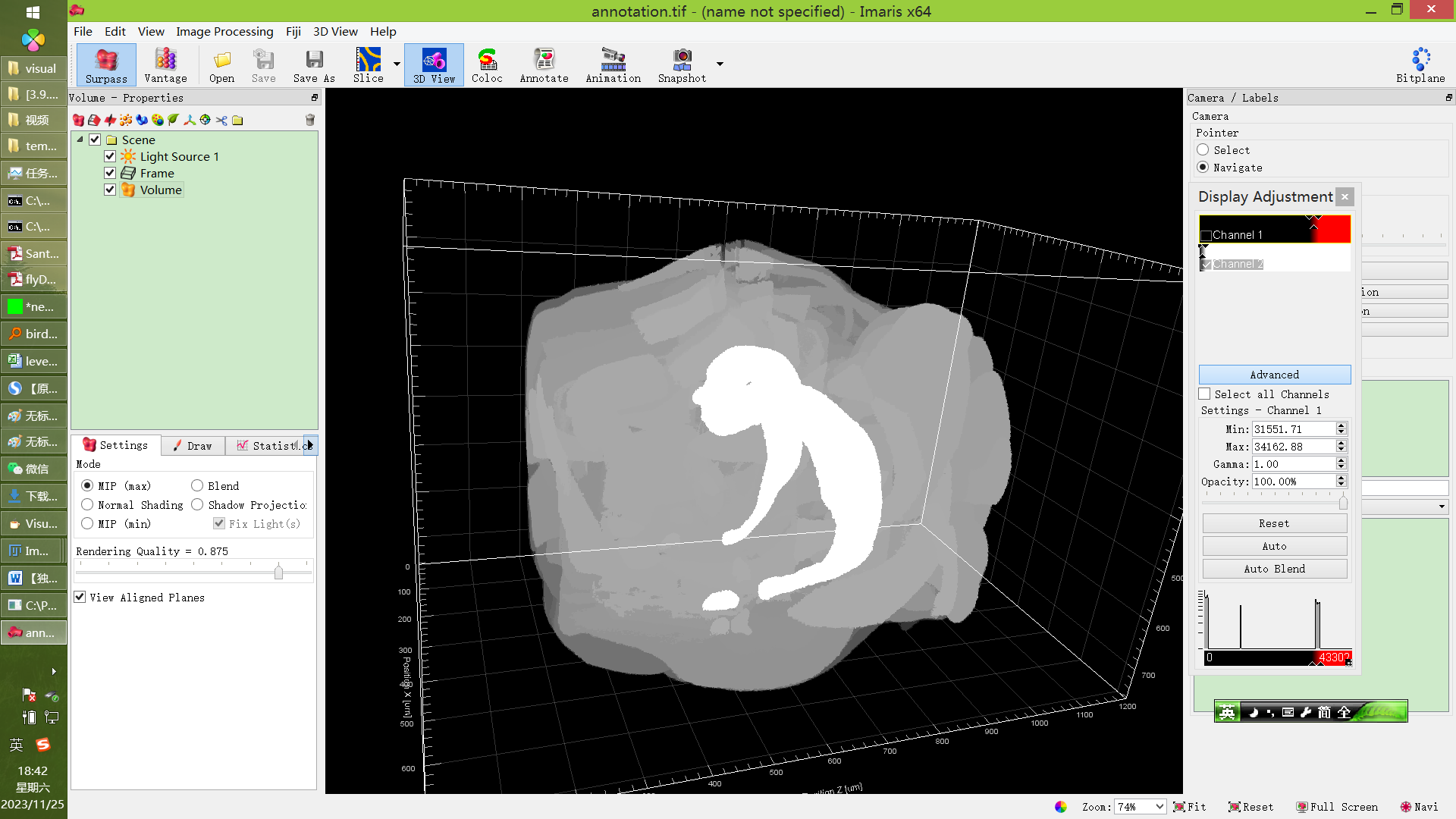Select the Blend rendering mode
This screenshot has width=1456, height=819.
click(x=197, y=485)
